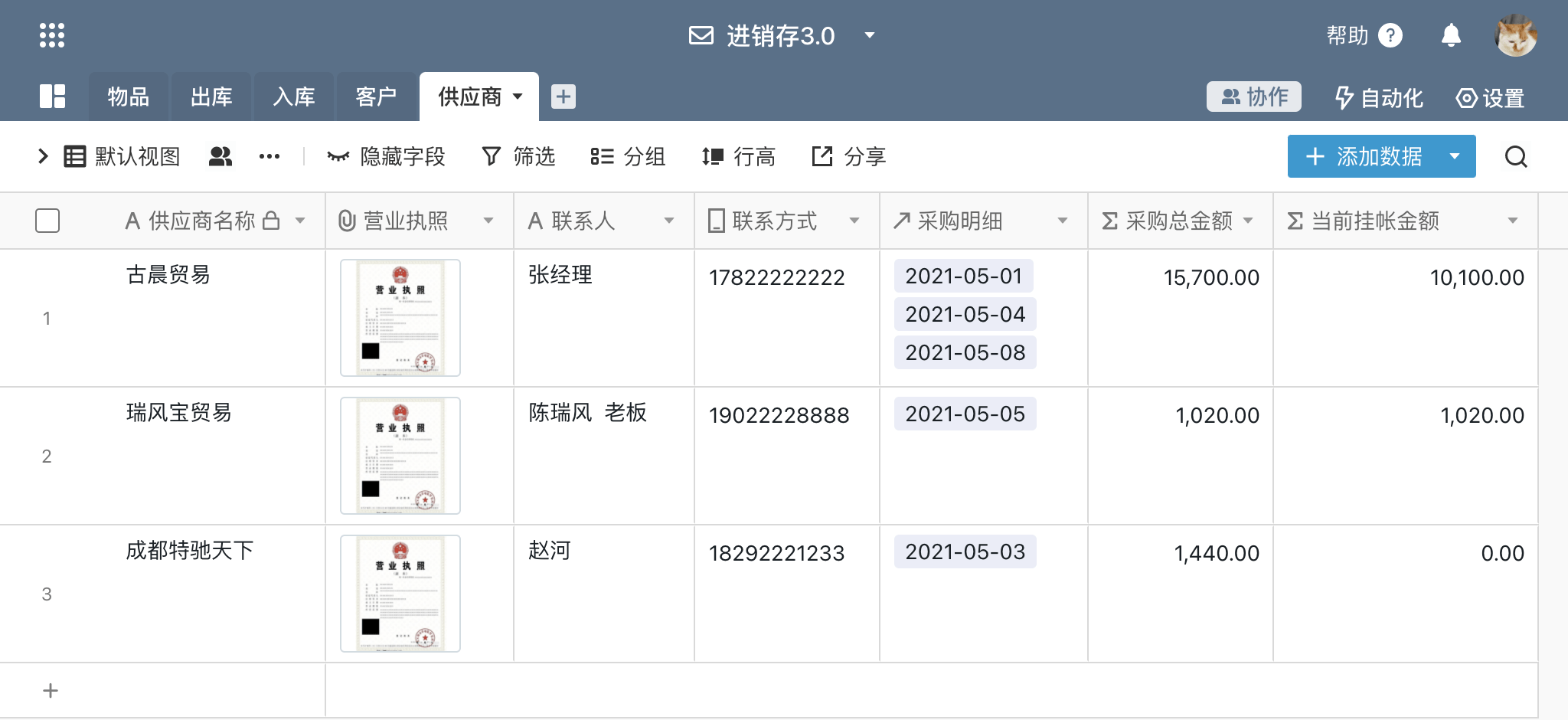Open the 筛选 filter tool
1568x720 pixels.
pos(518,157)
